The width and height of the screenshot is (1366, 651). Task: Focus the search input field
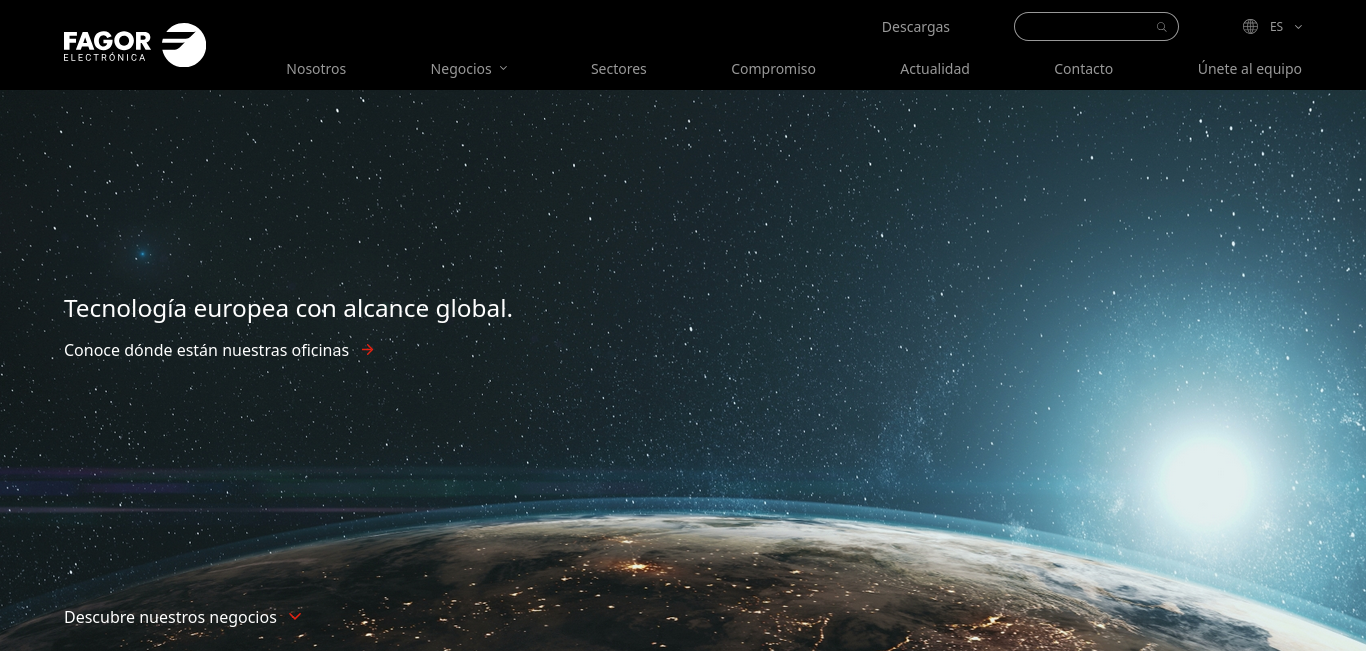1096,27
